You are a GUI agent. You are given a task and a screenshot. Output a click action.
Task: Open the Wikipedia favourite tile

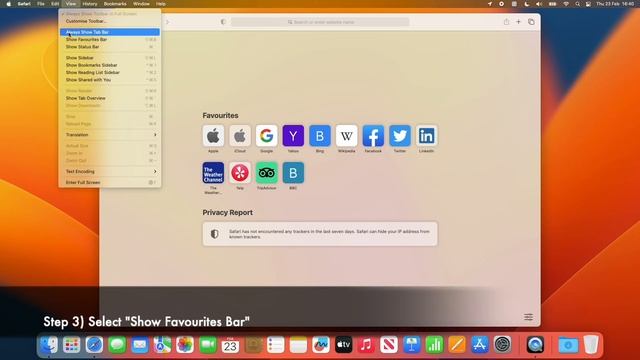[x=347, y=136]
